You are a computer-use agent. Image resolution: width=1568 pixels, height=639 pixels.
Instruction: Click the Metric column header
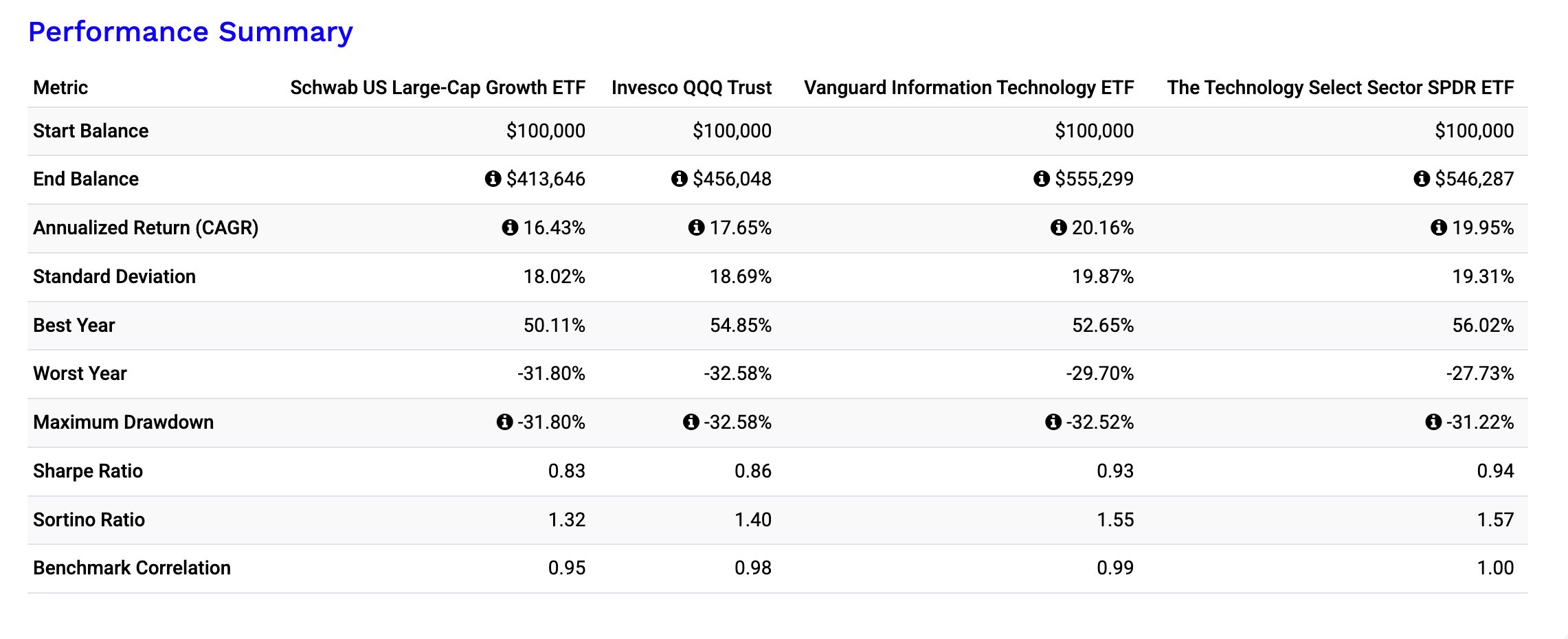60,87
